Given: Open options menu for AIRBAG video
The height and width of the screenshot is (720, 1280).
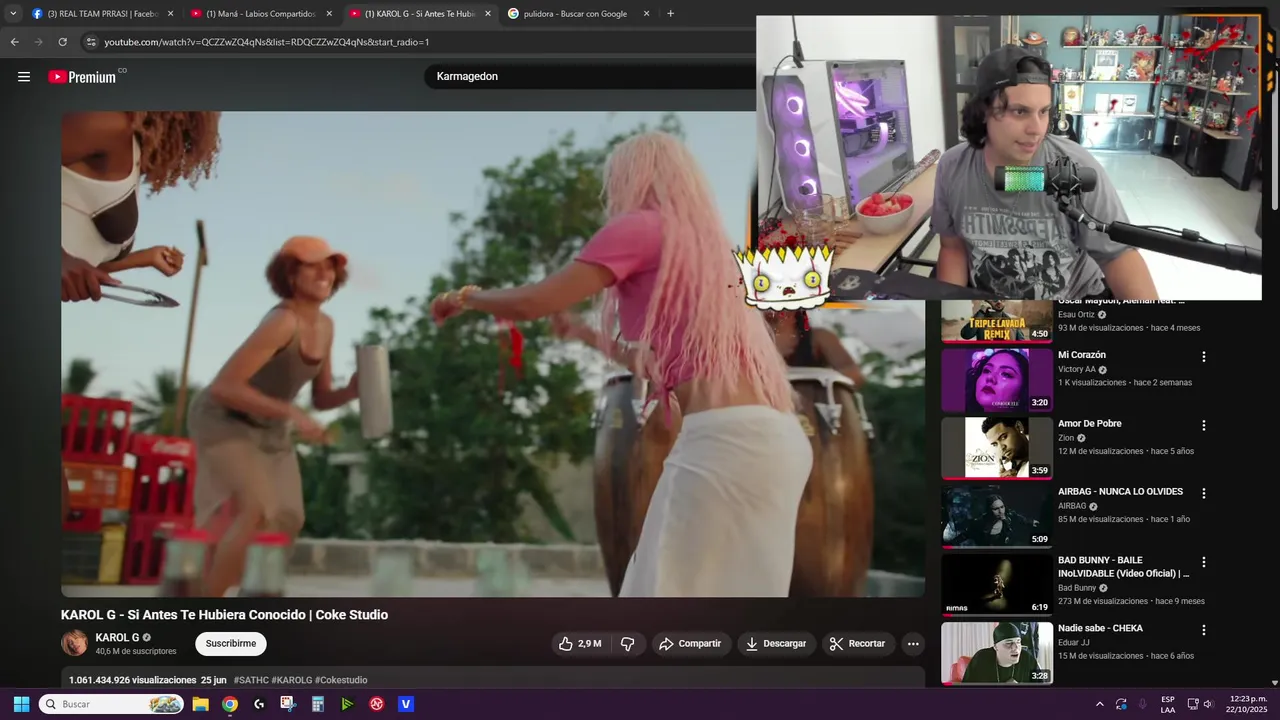Looking at the screenshot, I should point(1204,493).
